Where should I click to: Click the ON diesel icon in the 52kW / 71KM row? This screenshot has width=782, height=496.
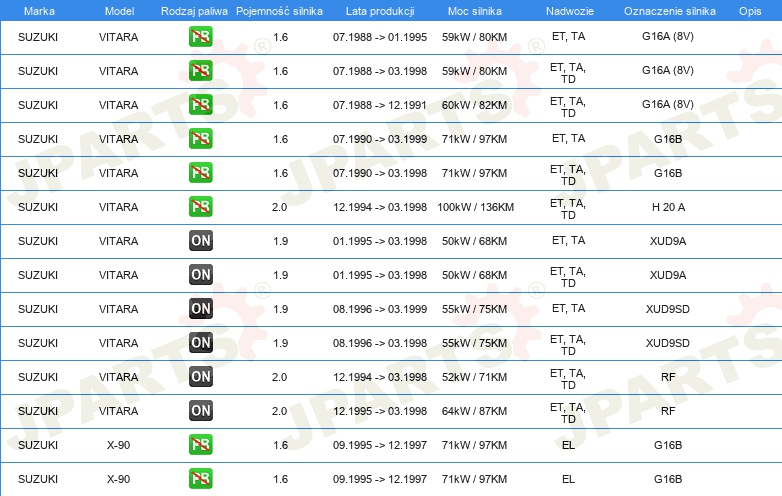[200, 376]
